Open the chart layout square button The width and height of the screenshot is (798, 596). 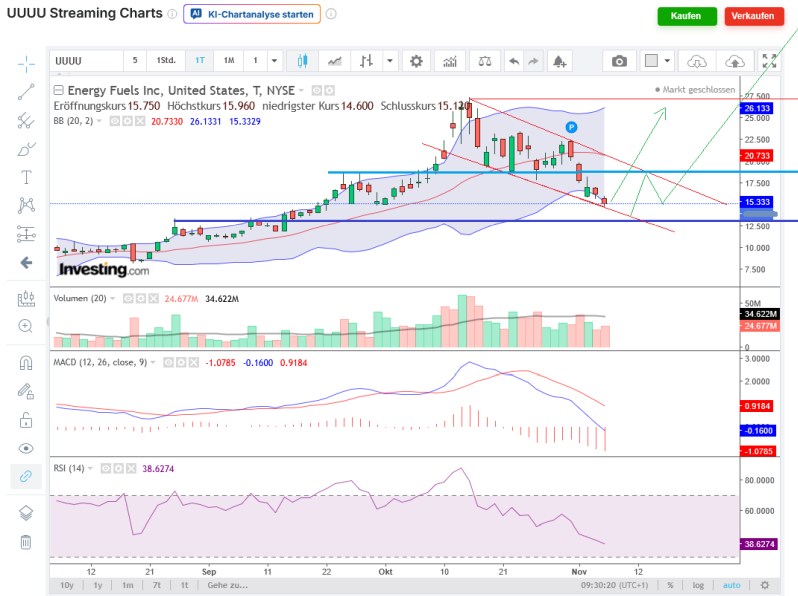pos(651,61)
